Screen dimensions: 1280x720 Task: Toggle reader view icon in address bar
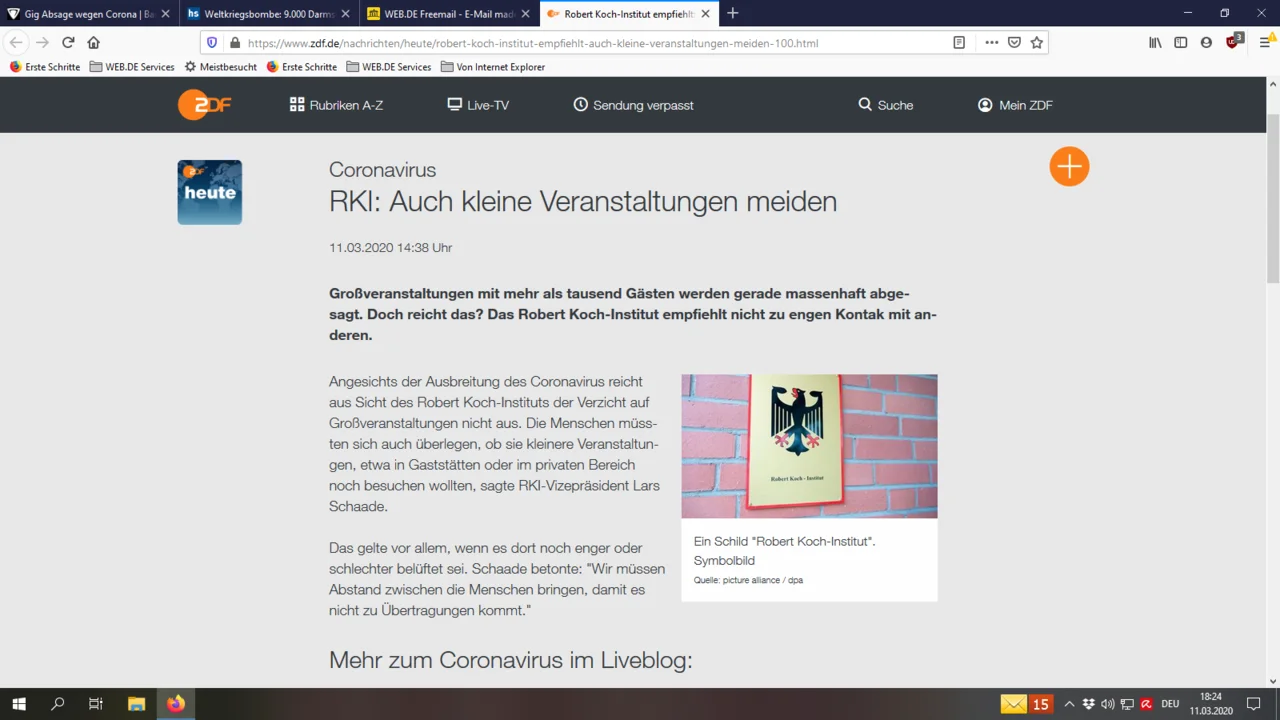click(959, 43)
